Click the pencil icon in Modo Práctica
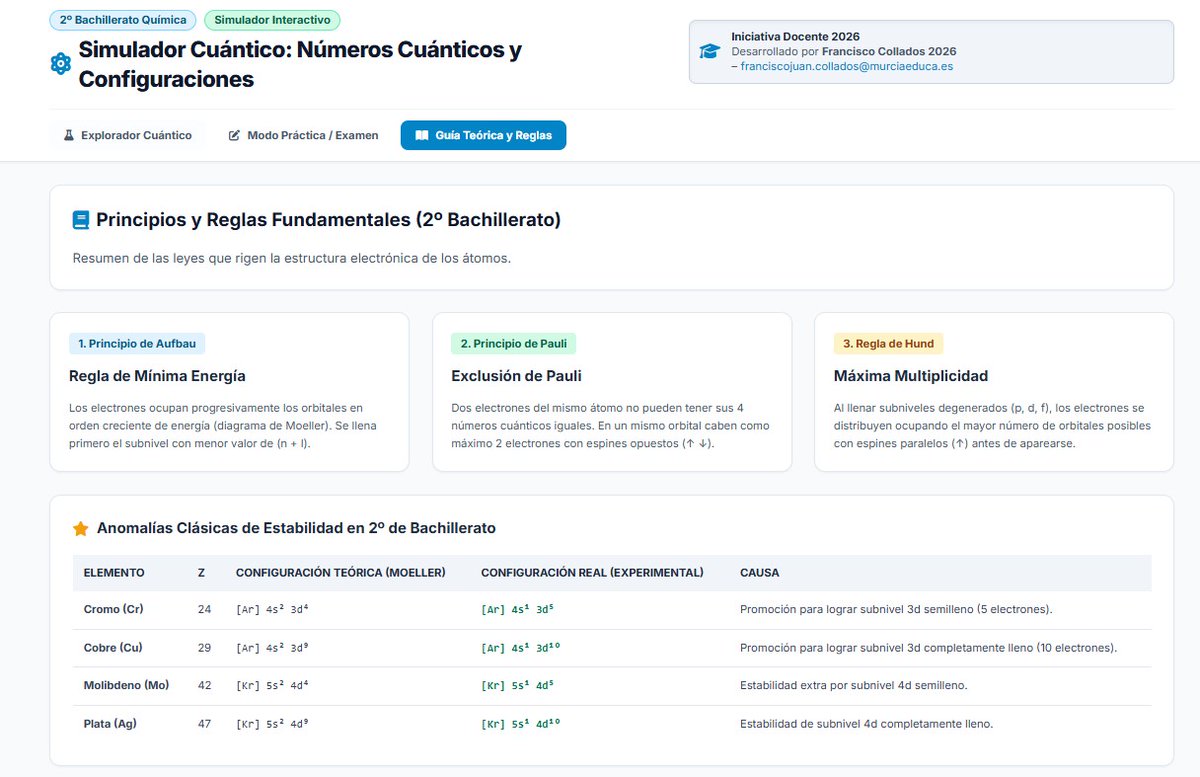Viewport: 1200px width, 777px height. point(234,135)
